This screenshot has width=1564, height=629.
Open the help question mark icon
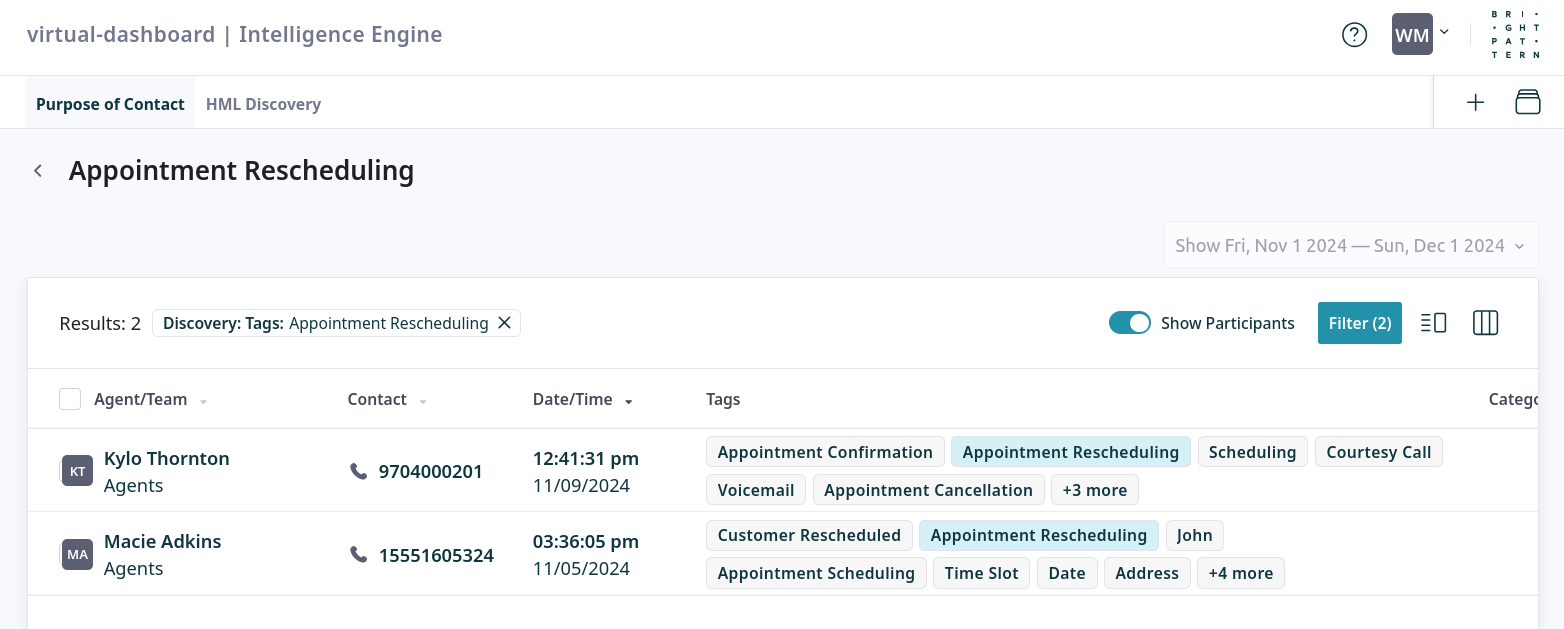click(1354, 35)
